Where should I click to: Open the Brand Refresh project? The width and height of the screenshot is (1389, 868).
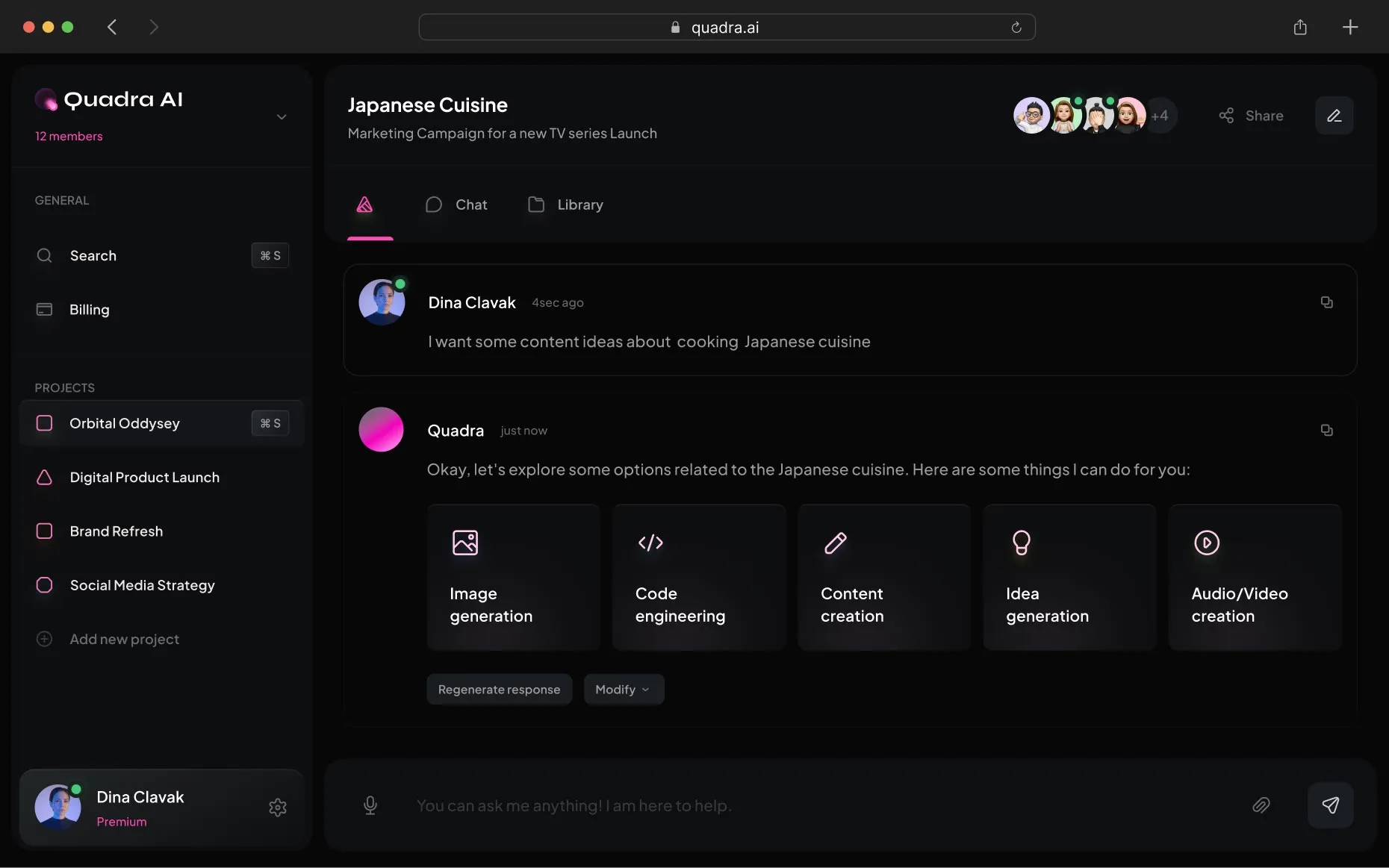116,531
